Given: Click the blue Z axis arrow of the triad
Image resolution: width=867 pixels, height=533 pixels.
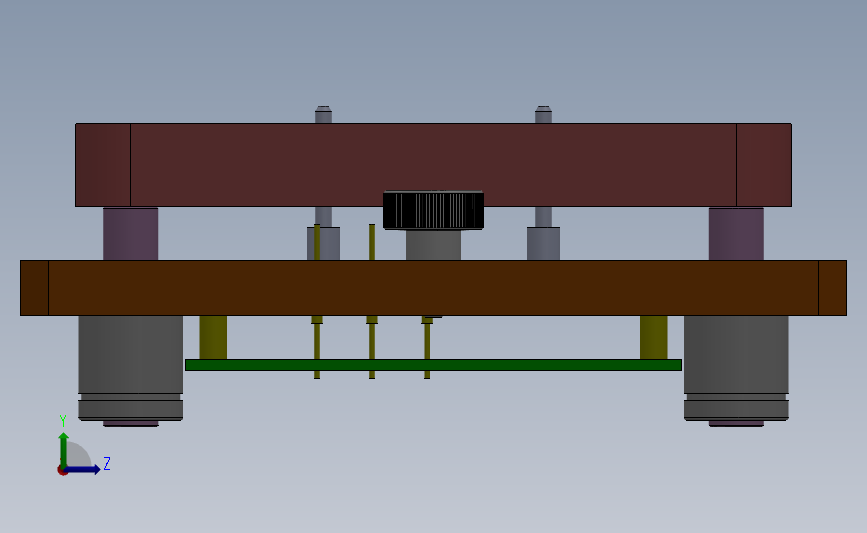Looking at the screenshot, I should pos(83,469).
